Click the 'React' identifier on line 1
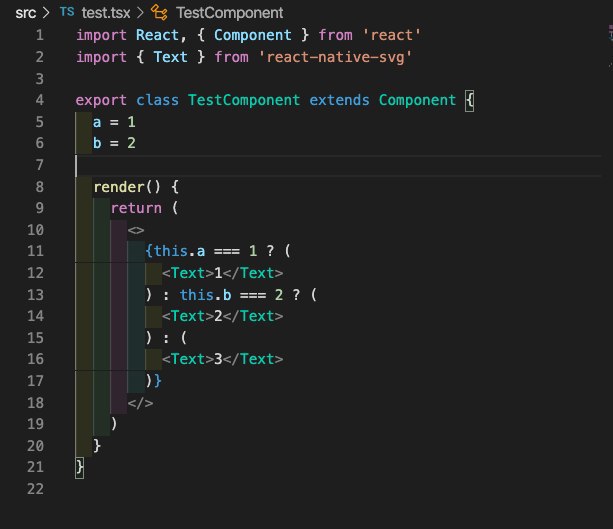 pos(157,35)
